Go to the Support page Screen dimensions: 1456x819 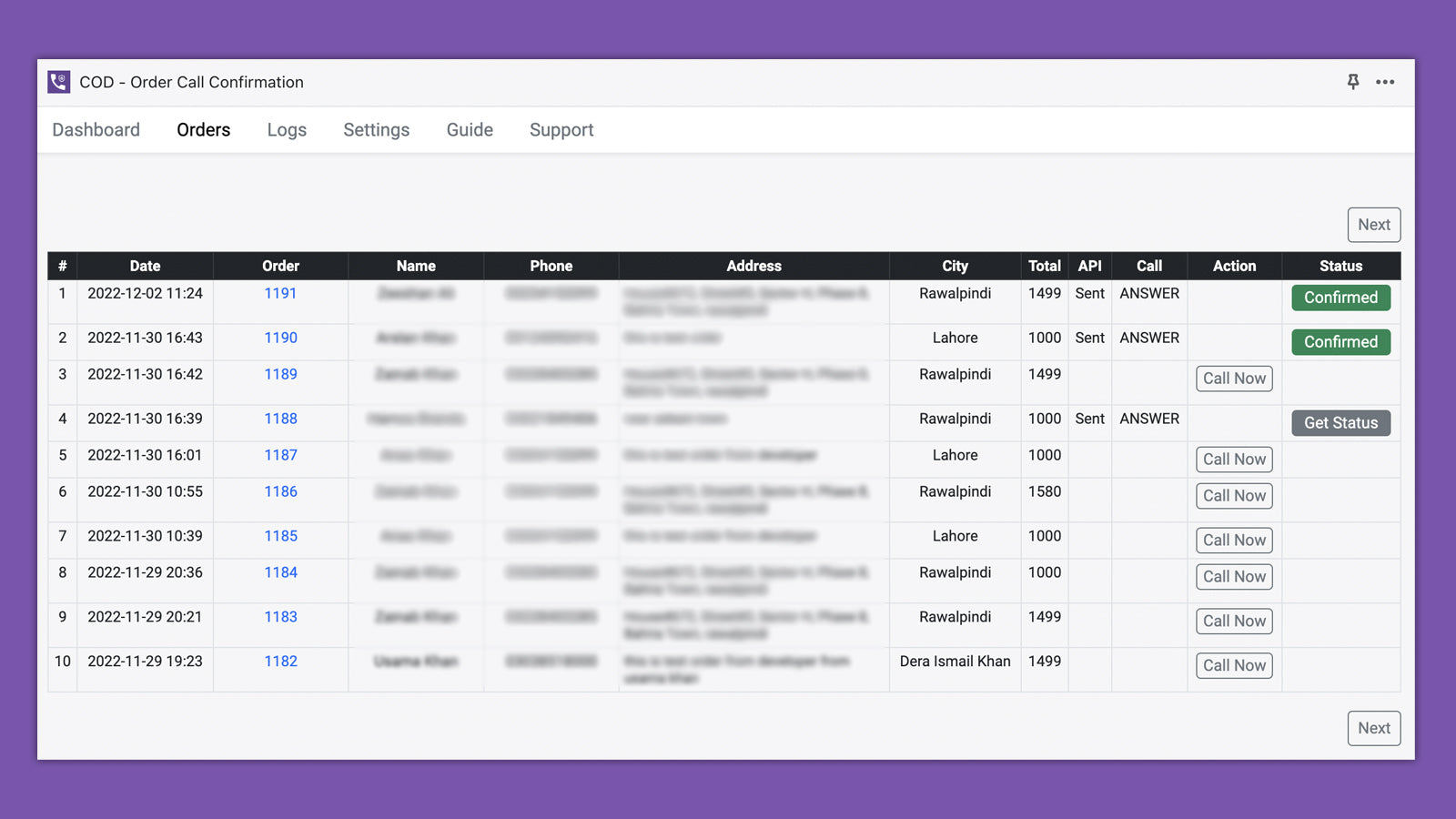(x=561, y=129)
